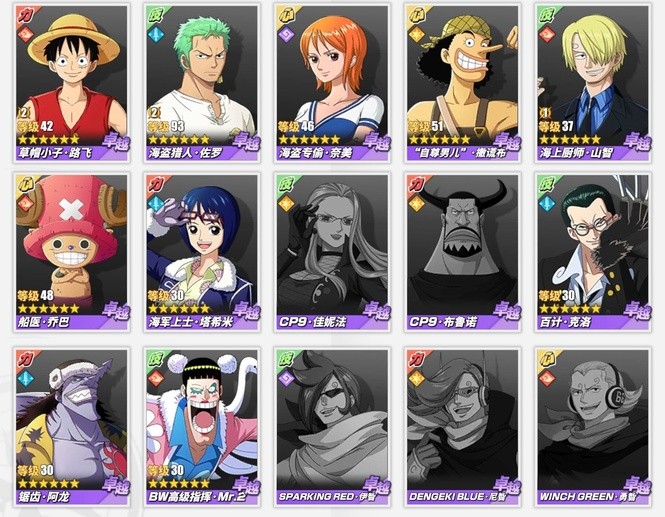Image resolution: width=665 pixels, height=517 pixels.
Task: Click the blue sword type icon on Zoro card
Action: 155,34
